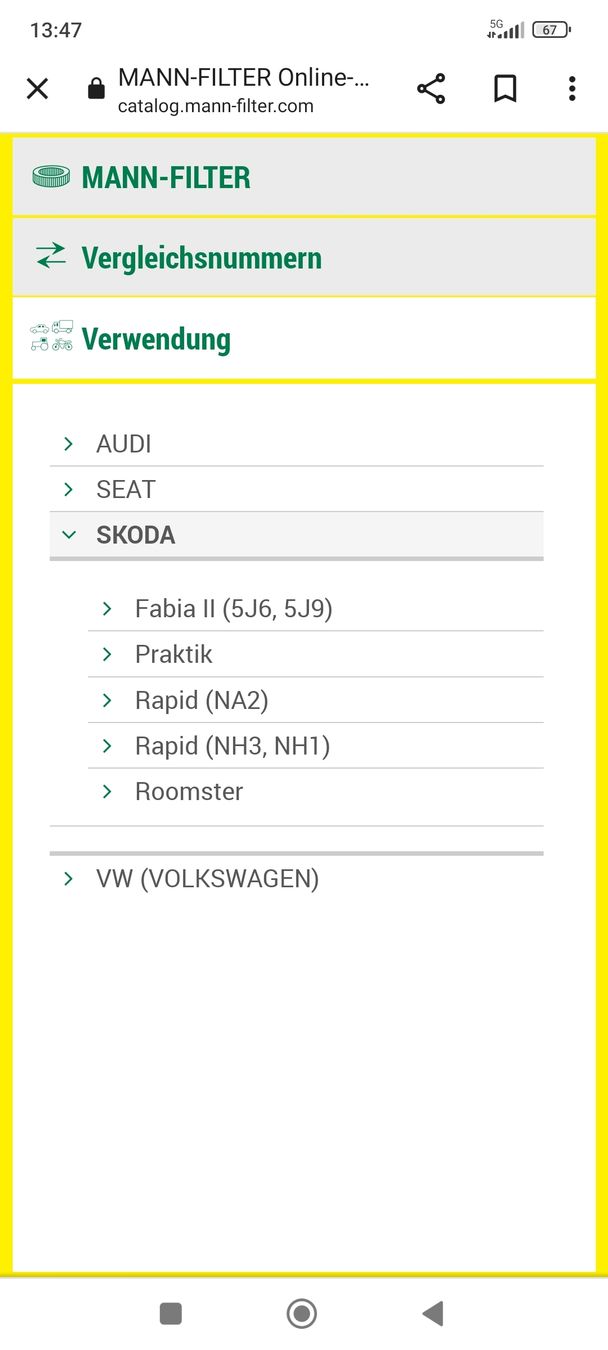Expand VW (VOLKSWAGEN) models

click(x=207, y=879)
